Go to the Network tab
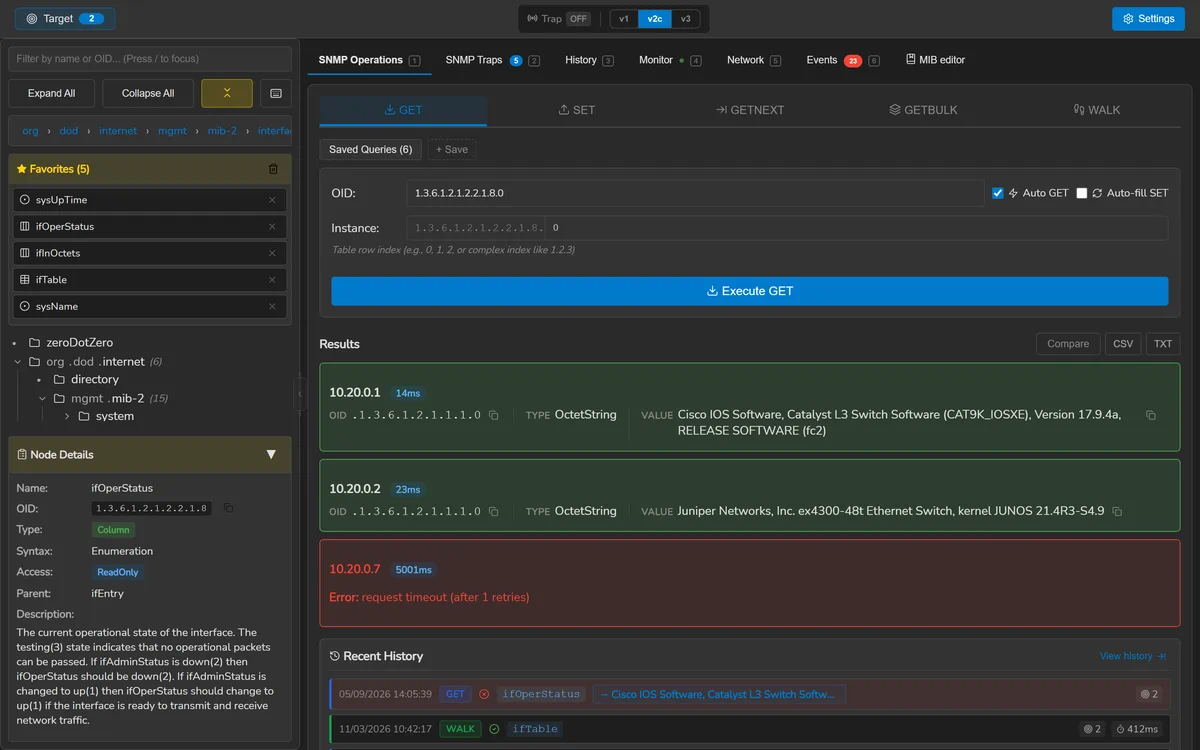This screenshot has height=750, width=1200. coord(754,60)
